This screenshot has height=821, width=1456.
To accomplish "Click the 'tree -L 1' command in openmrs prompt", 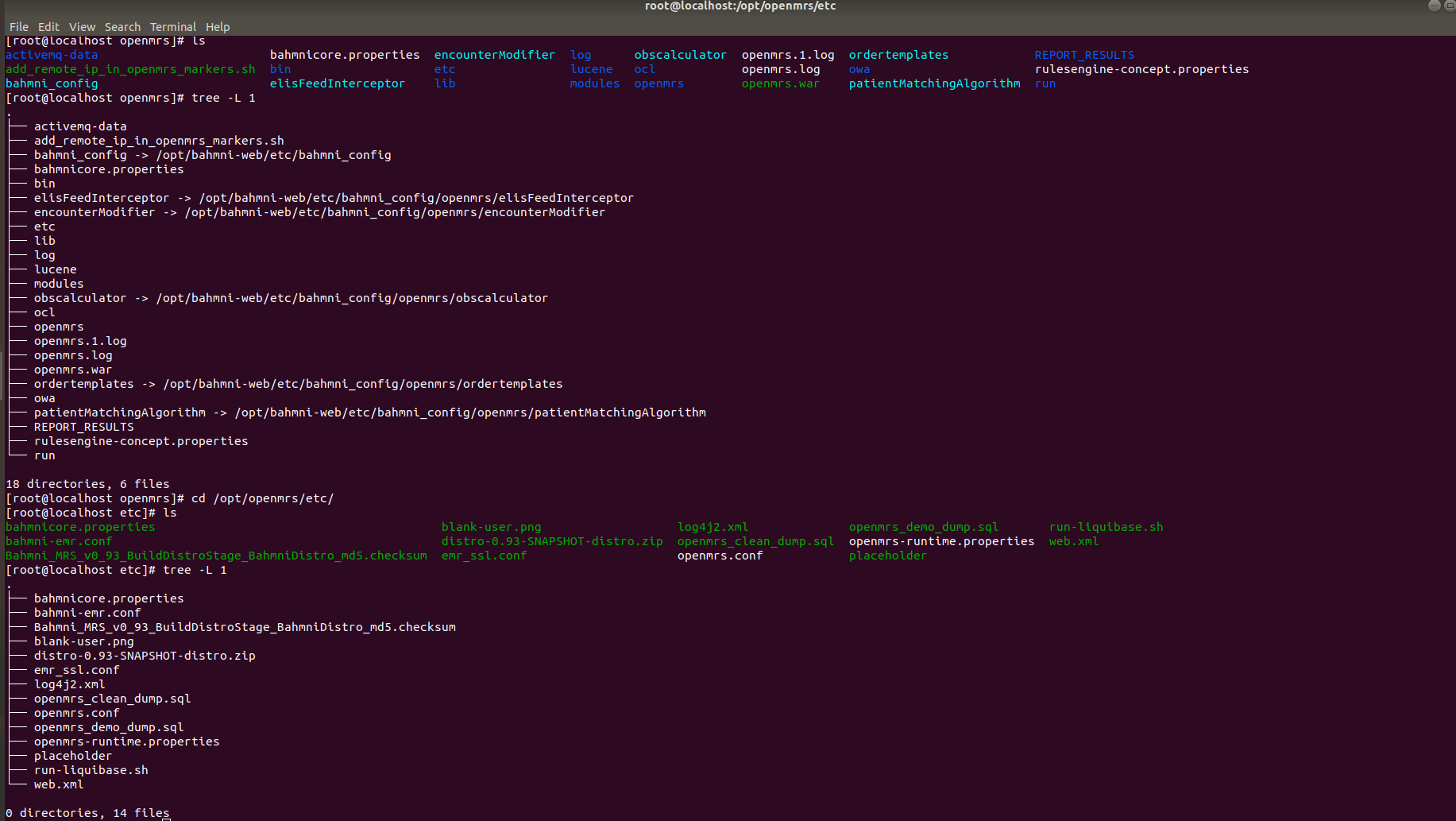I will coord(223,98).
